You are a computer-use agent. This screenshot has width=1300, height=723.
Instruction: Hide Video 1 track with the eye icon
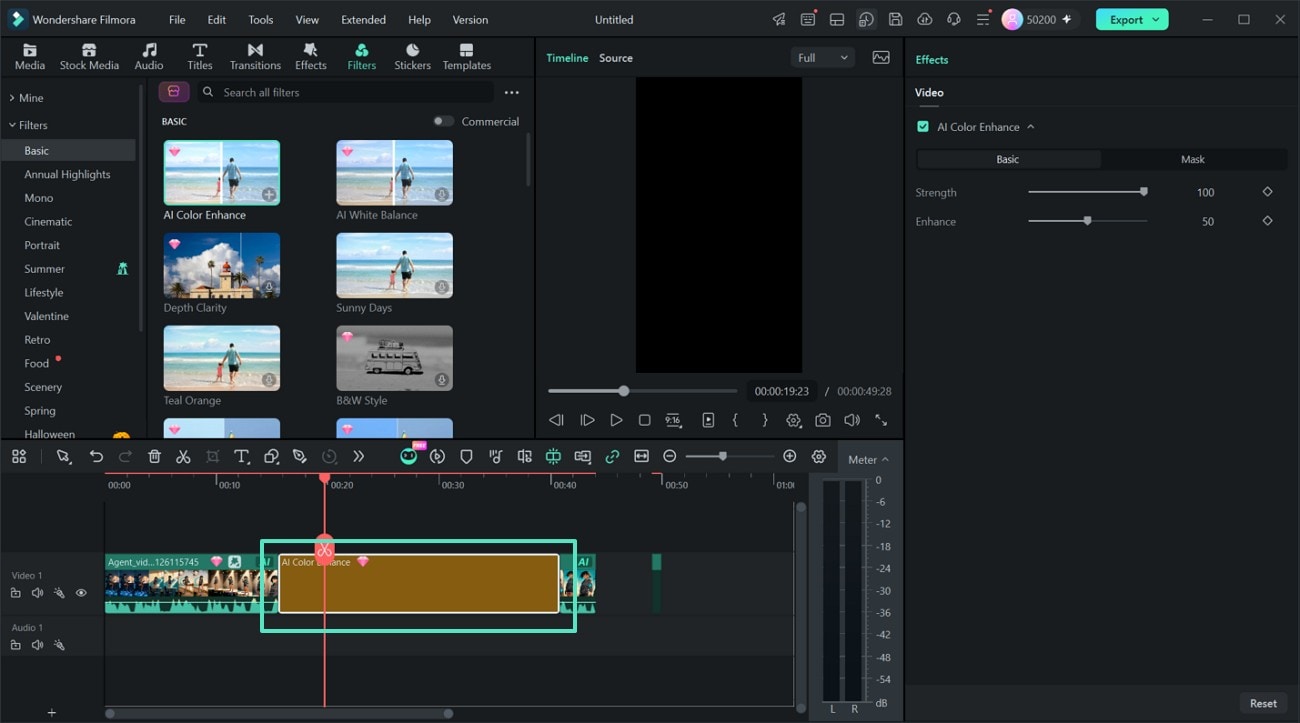[81, 593]
